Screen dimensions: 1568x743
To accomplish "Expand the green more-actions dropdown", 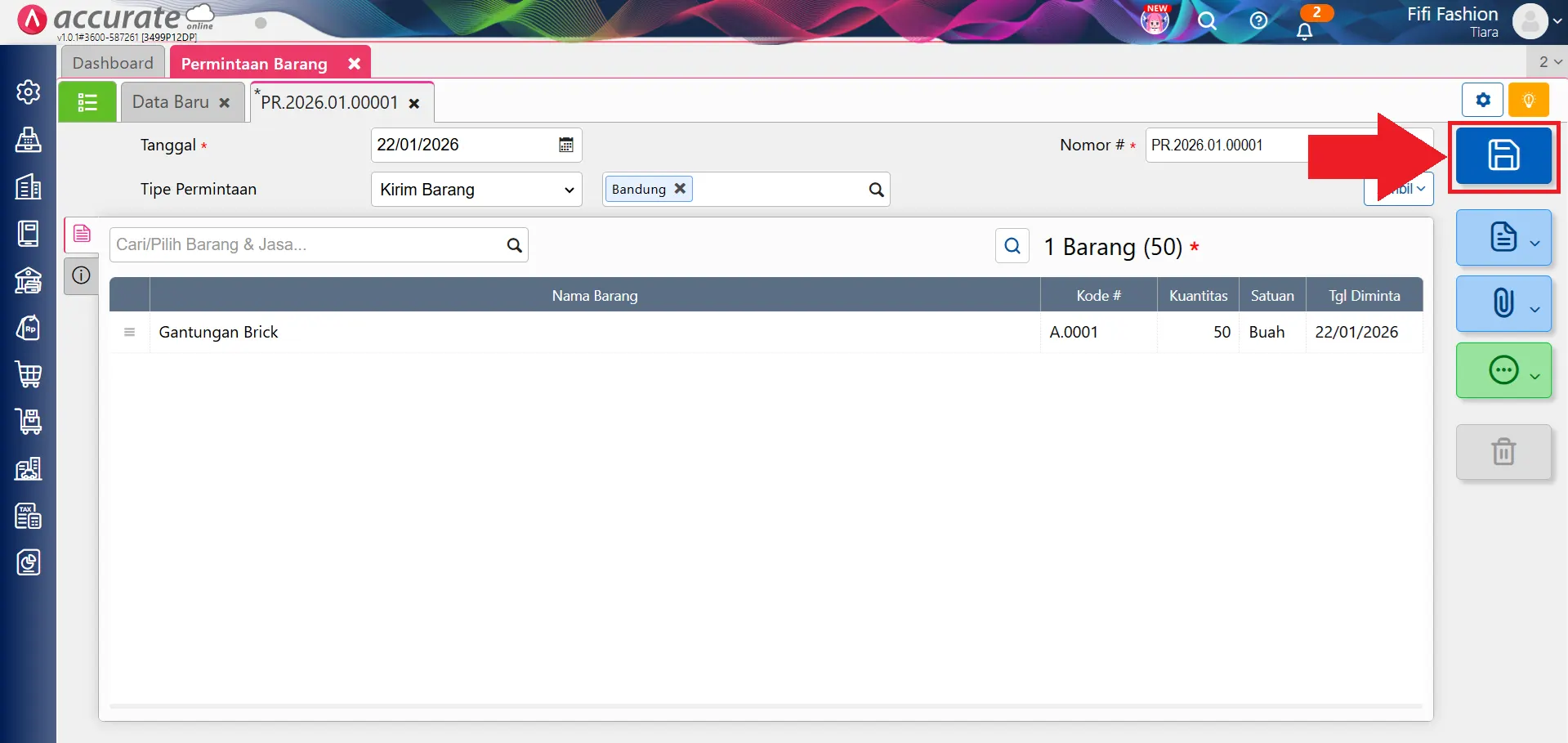I will 1503,371.
